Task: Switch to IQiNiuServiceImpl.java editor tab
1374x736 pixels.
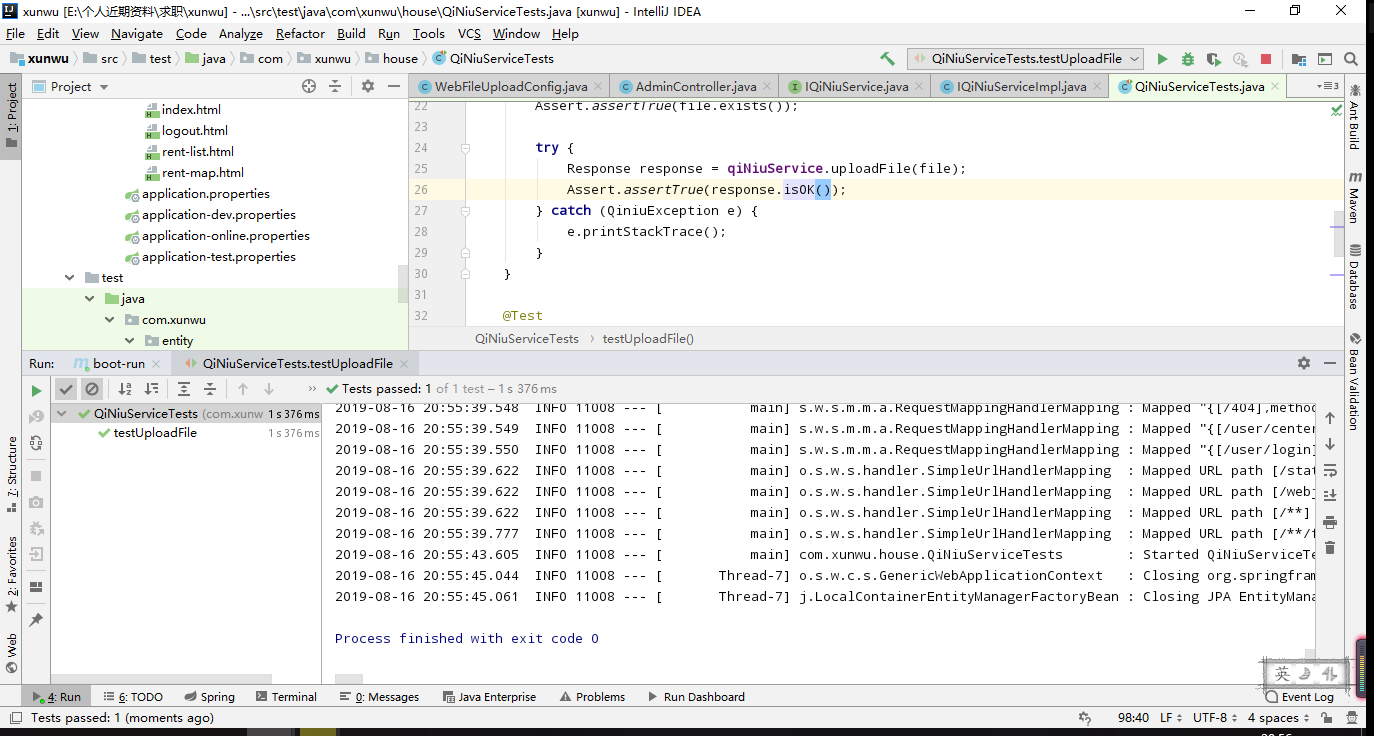Action: pyautogui.click(x=1020, y=87)
